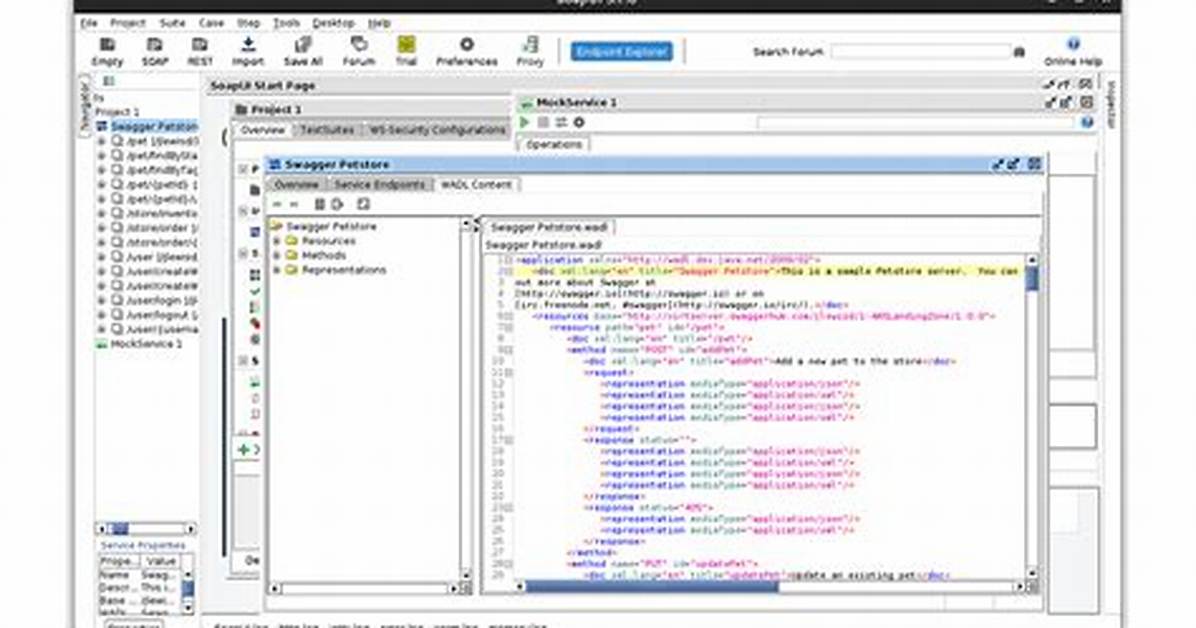Open the Step menu
Viewport: 1196px width, 628px height.
tap(249, 24)
